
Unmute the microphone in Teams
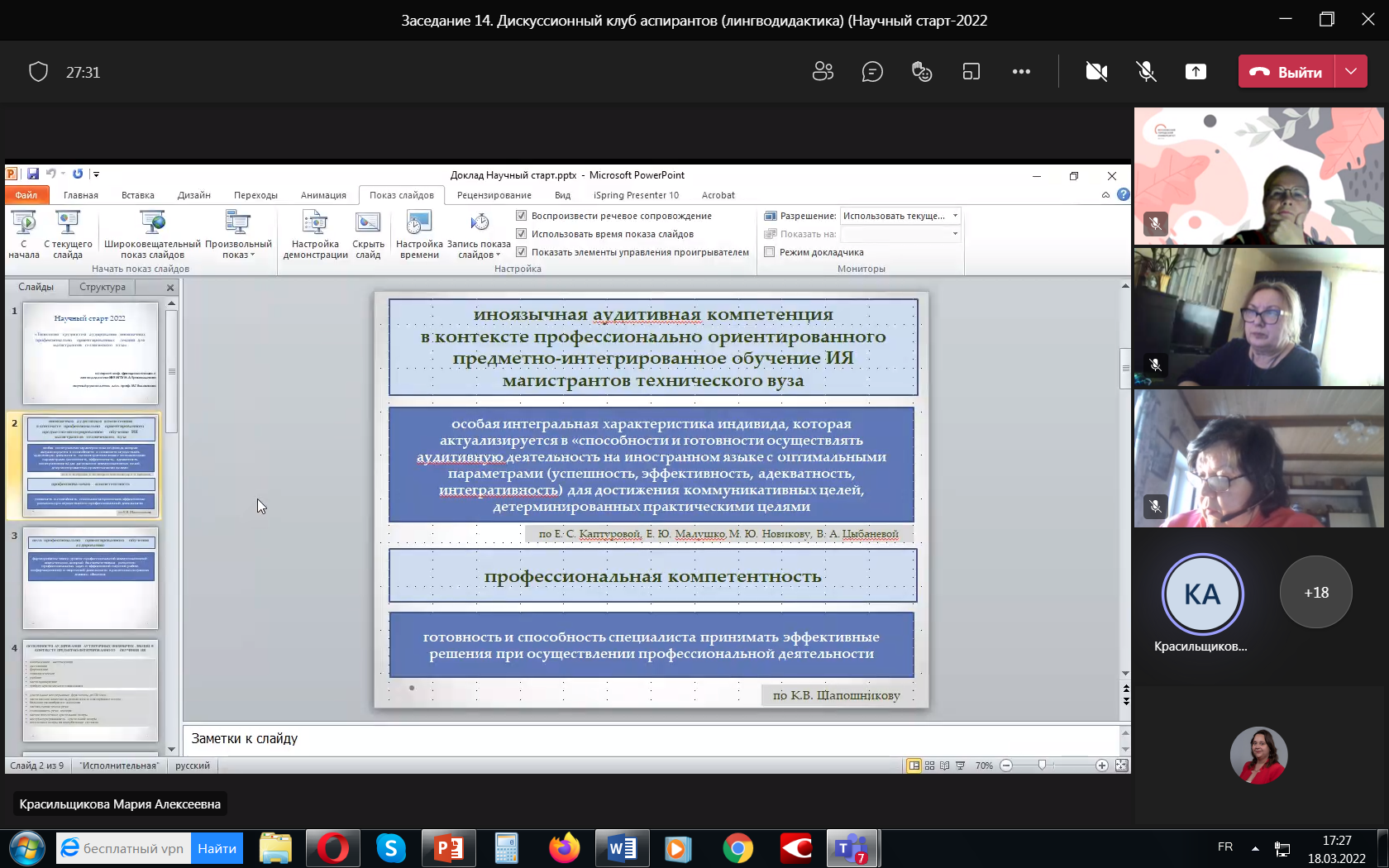pos(1146,72)
